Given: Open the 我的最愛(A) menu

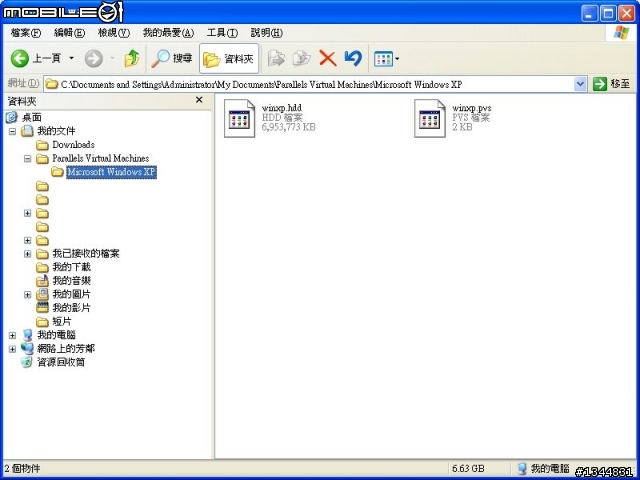Looking at the screenshot, I should 168,33.
